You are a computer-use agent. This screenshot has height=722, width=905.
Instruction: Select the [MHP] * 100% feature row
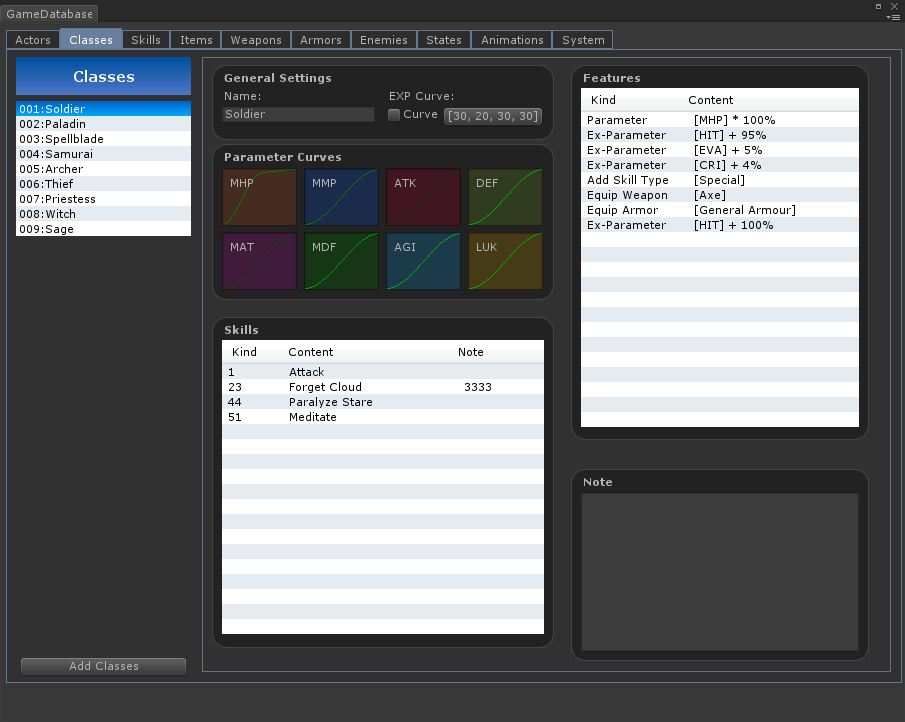(720, 119)
